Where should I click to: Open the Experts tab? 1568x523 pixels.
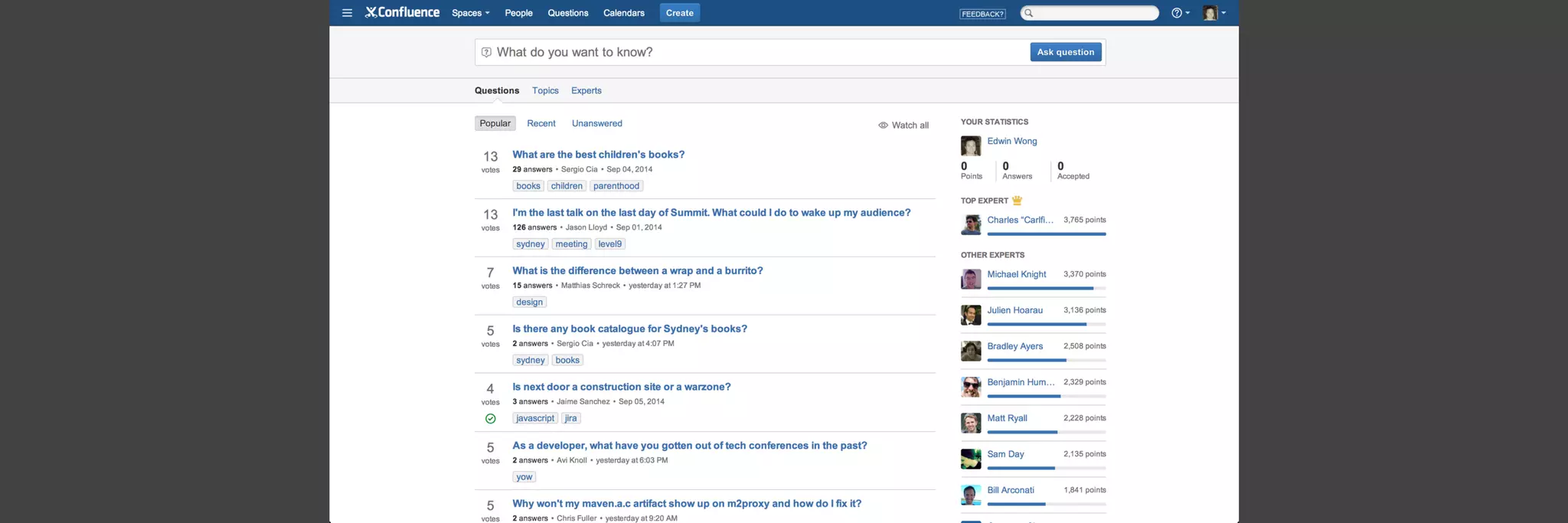coord(586,90)
